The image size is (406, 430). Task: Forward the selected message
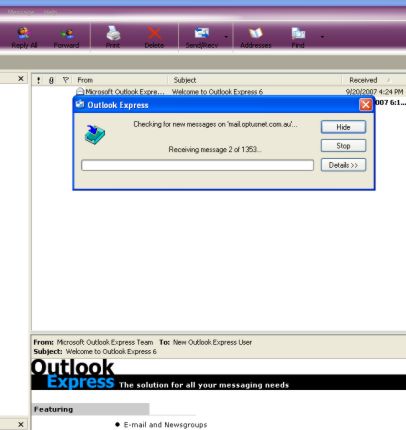coord(66,38)
